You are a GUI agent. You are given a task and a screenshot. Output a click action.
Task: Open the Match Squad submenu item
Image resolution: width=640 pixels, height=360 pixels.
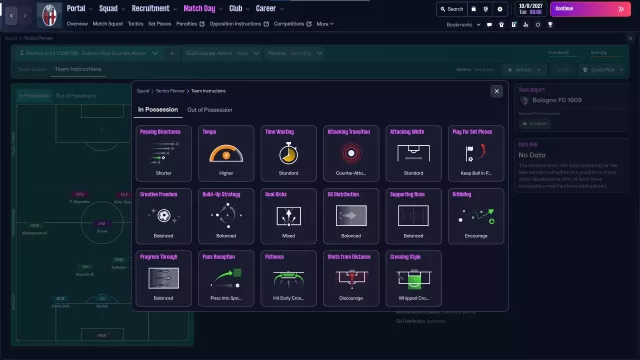click(x=108, y=24)
